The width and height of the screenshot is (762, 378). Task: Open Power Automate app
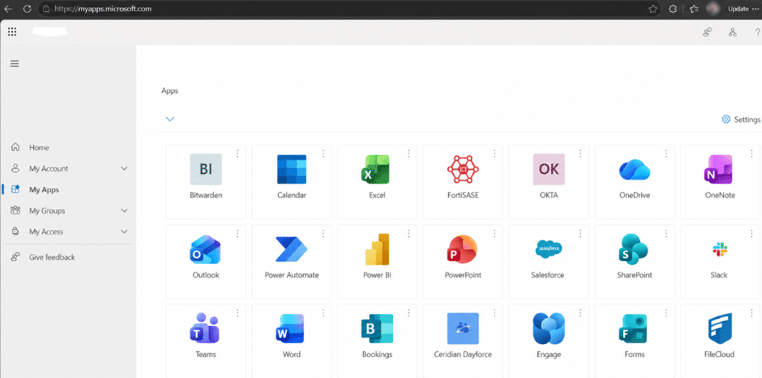pyautogui.click(x=292, y=261)
